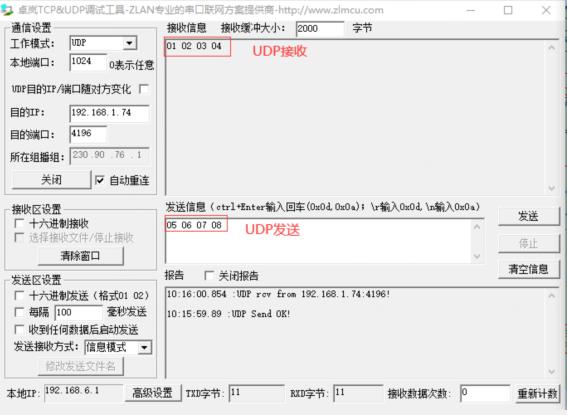The image size is (567, 415).
Task: Click the 目的IP field 192.168.1.74
Action: (x=109, y=113)
